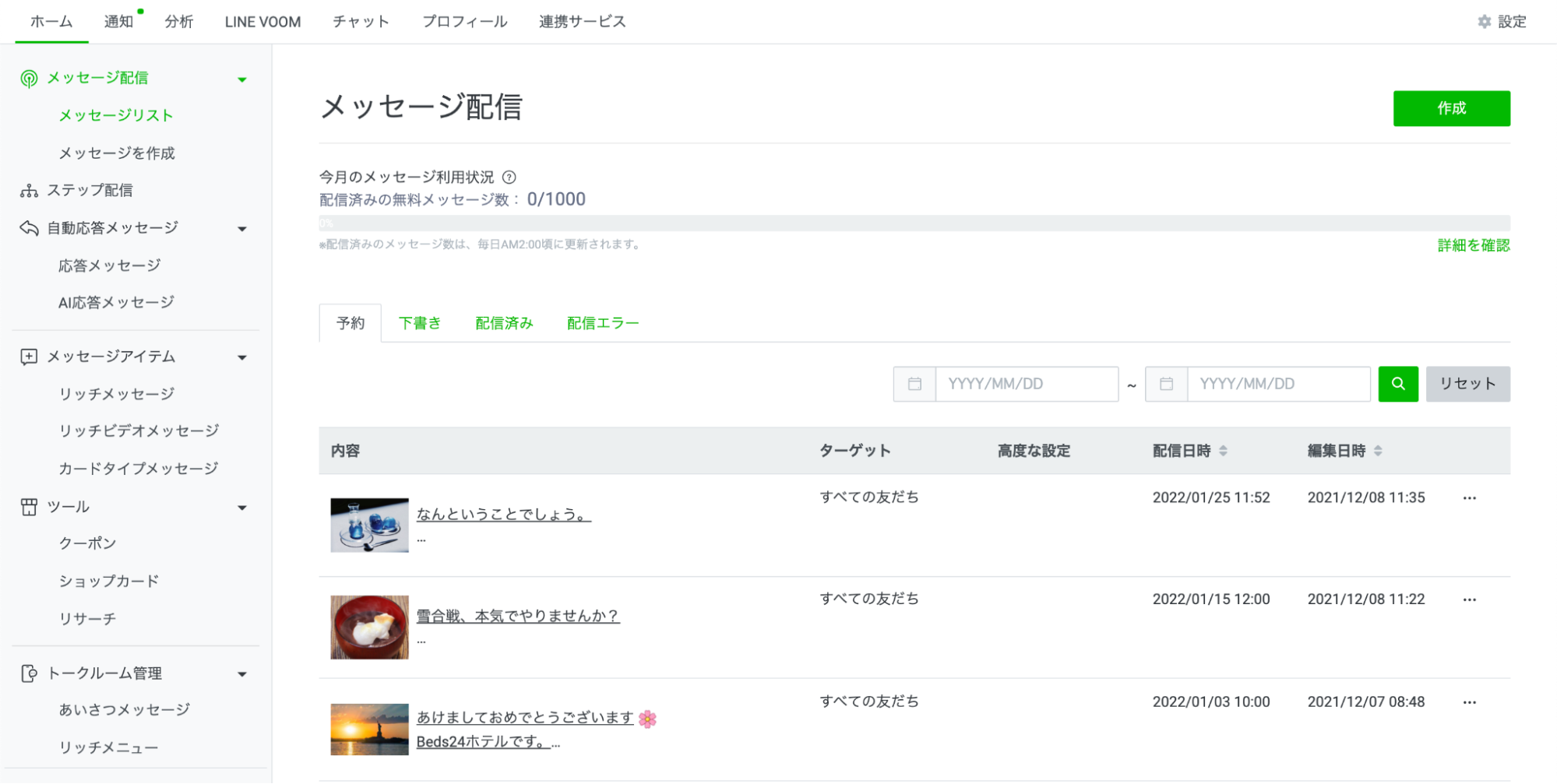
Task: Open the 分析 top menu tab
Action: pyautogui.click(x=178, y=22)
